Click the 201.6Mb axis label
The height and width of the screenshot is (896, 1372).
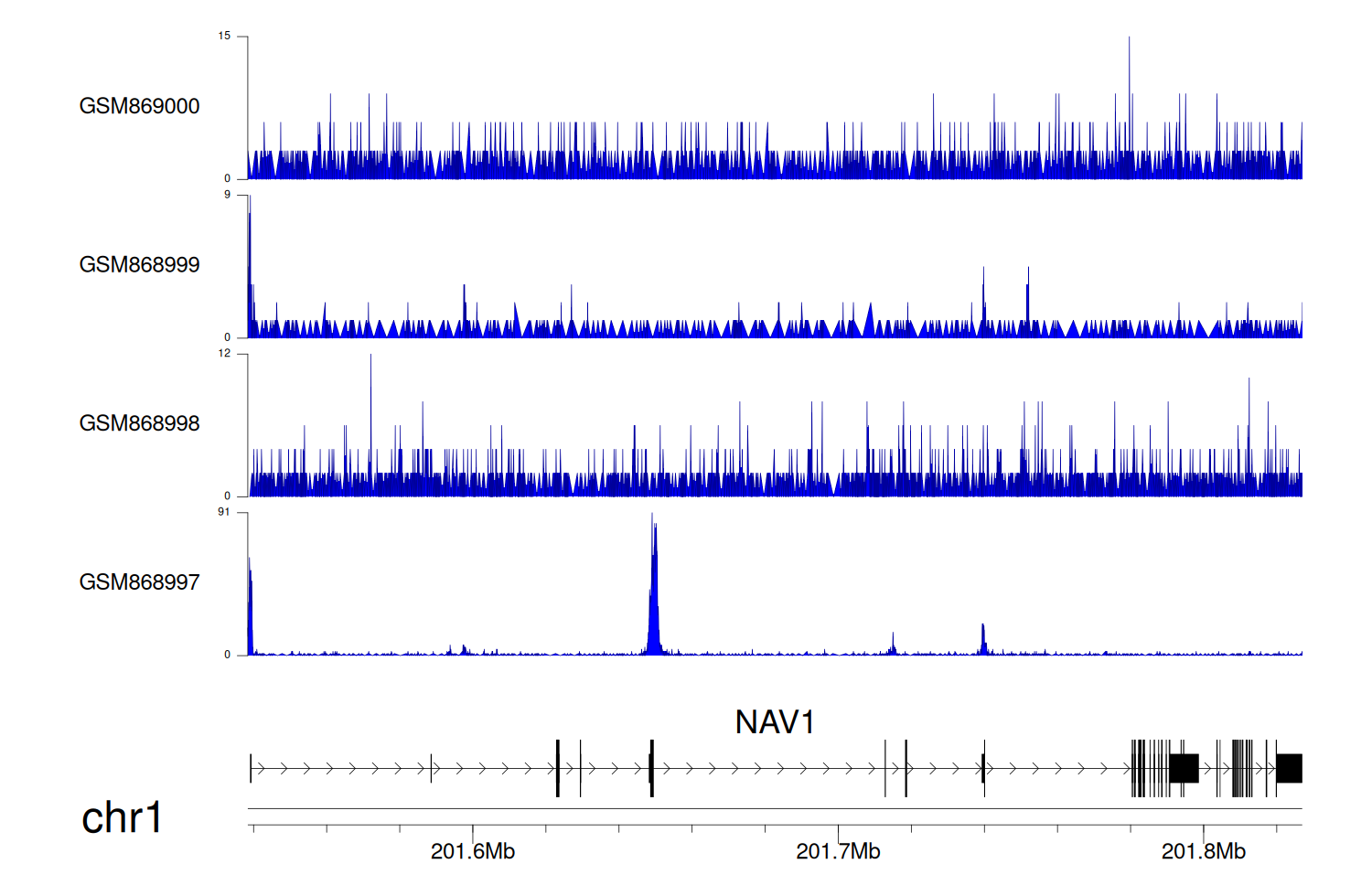[x=473, y=852]
